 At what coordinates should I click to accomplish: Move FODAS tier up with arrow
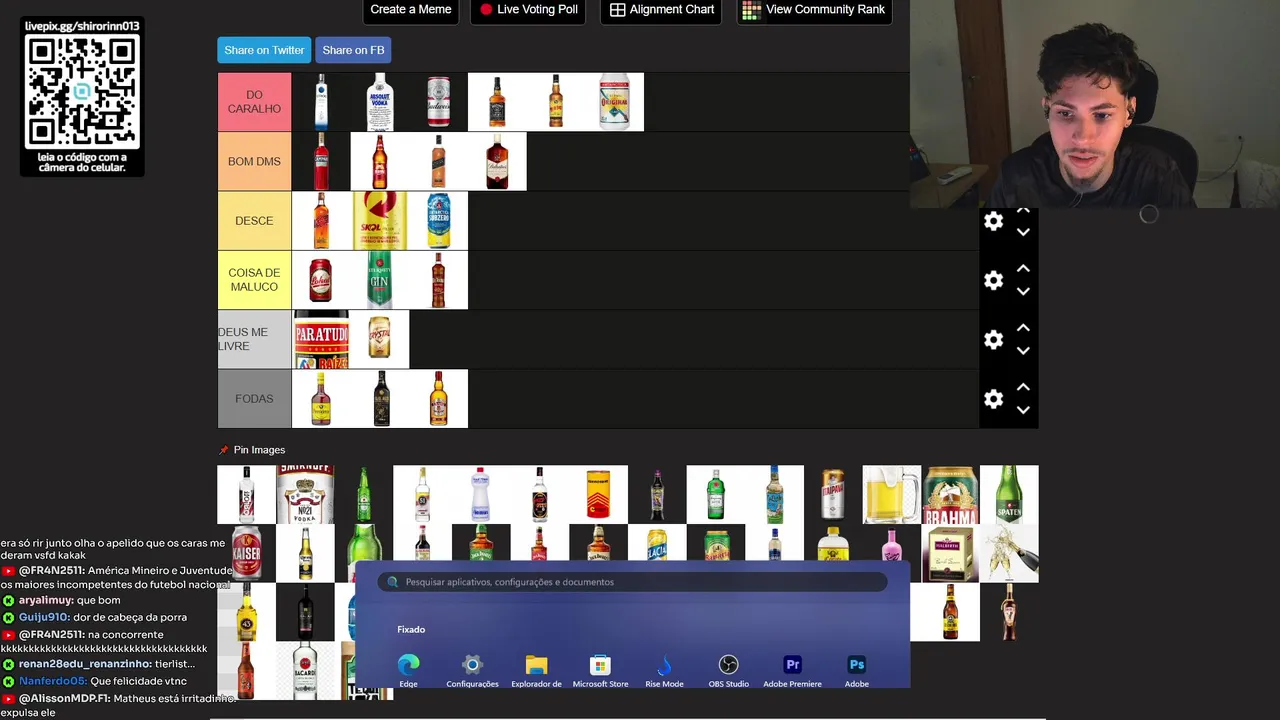(1023, 386)
